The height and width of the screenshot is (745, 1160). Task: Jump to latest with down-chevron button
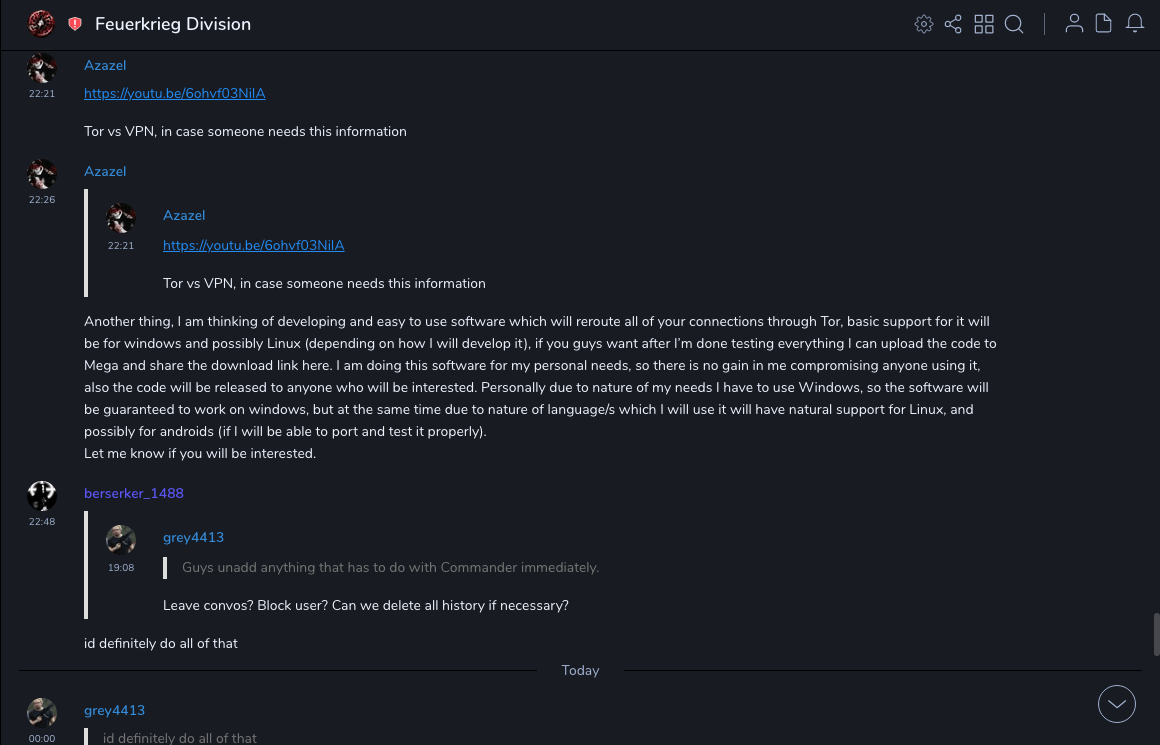click(1117, 704)
